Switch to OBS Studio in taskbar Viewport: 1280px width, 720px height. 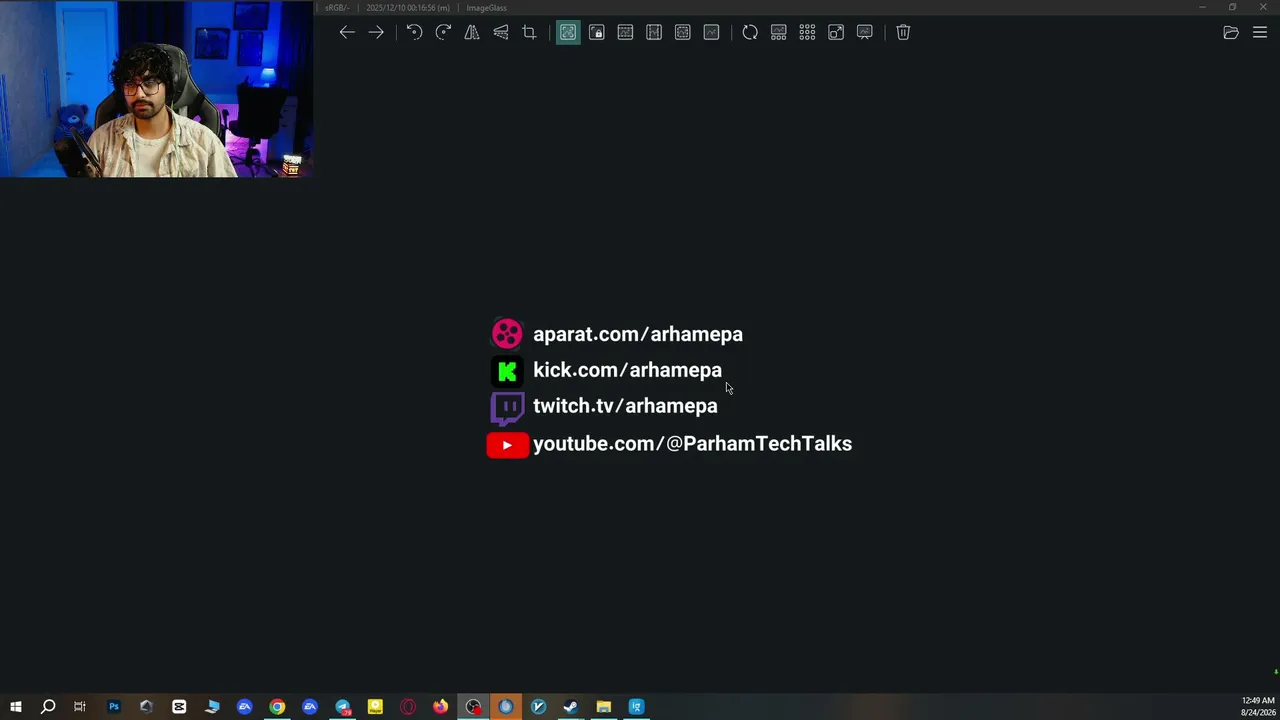[x=473, y=707]
